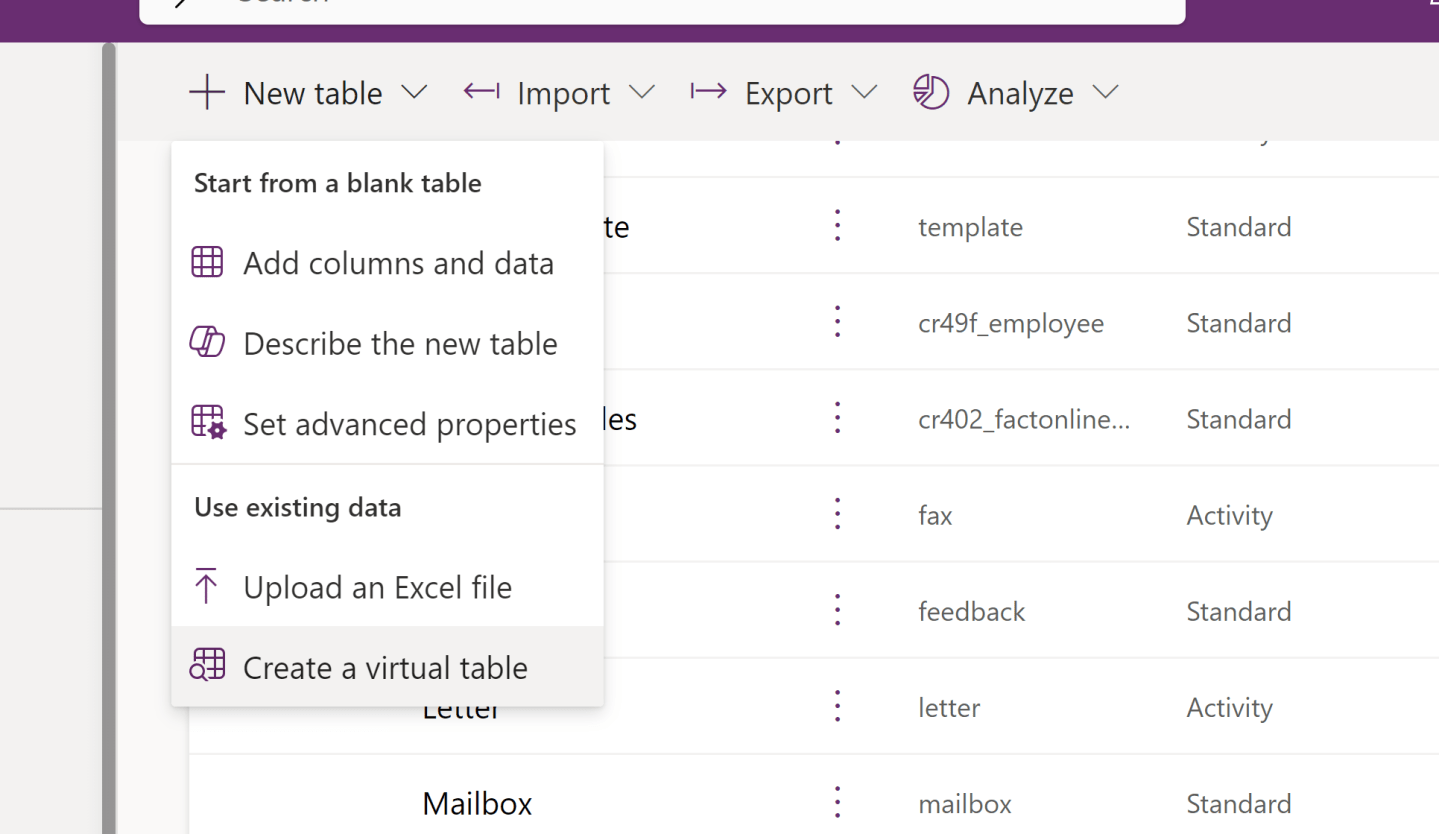
Task: Click the Add columns and data grid icon
Action: click(x=207, y=262)
